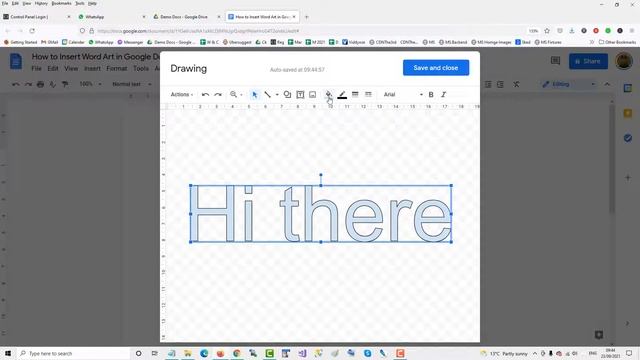Collapse the Docs menus with the chevron
The image size is (640, 360).
click(x=607, y=84)
